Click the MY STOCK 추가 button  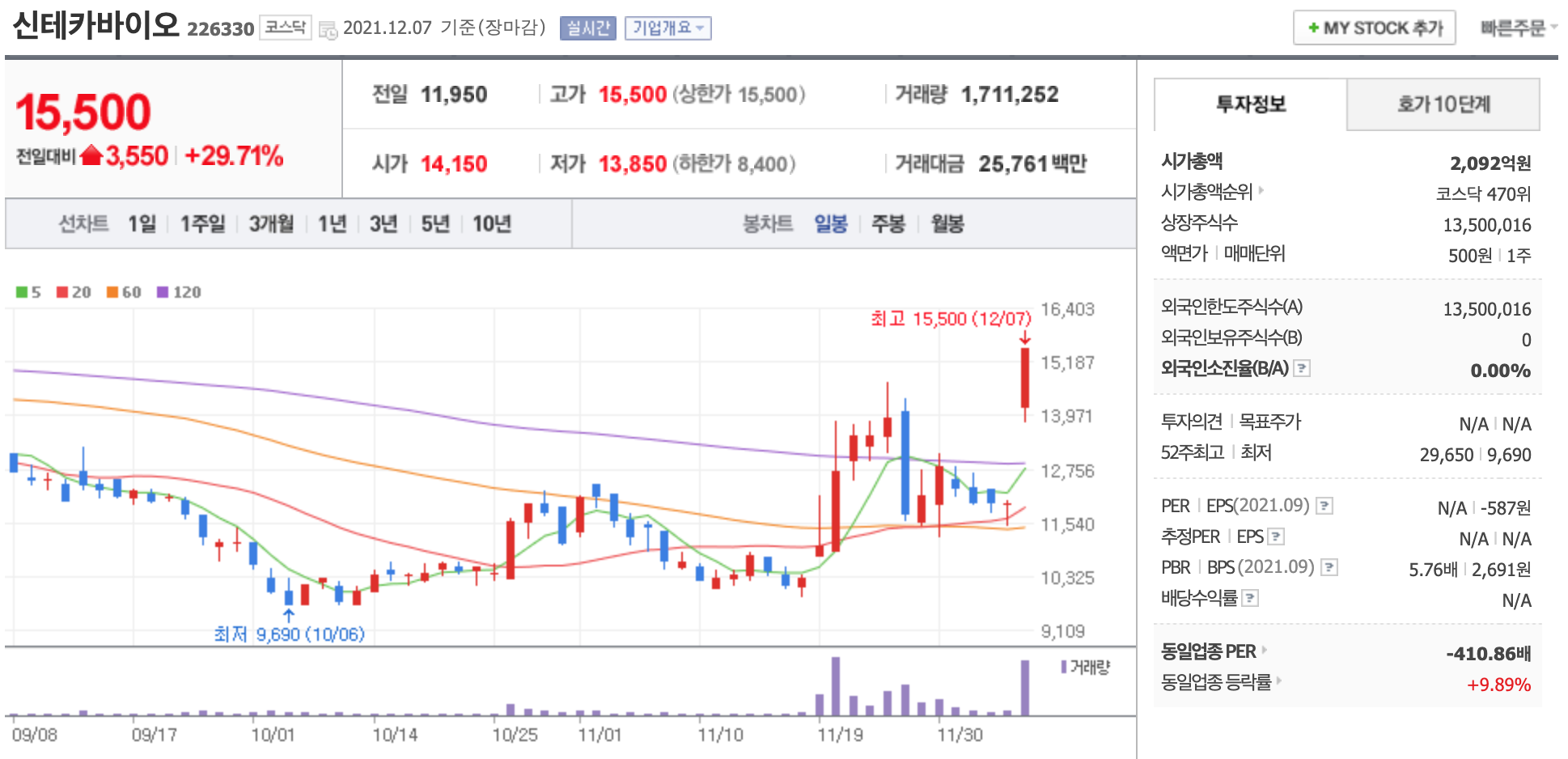click(x=1375, y=28)
